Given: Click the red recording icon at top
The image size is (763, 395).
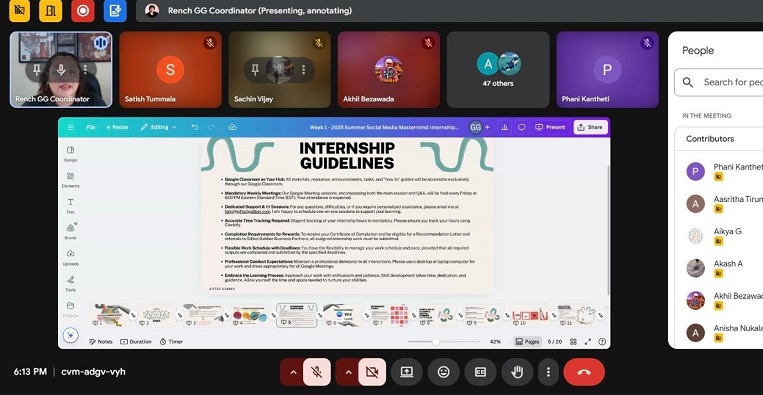Looking at the screenshot, I should point(83,11).
